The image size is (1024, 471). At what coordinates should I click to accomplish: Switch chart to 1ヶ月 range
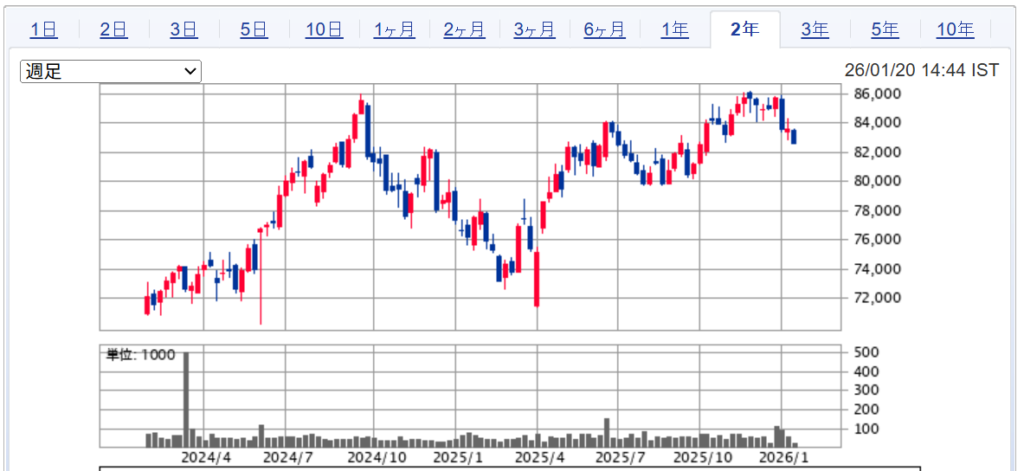[x=394, y=30]
